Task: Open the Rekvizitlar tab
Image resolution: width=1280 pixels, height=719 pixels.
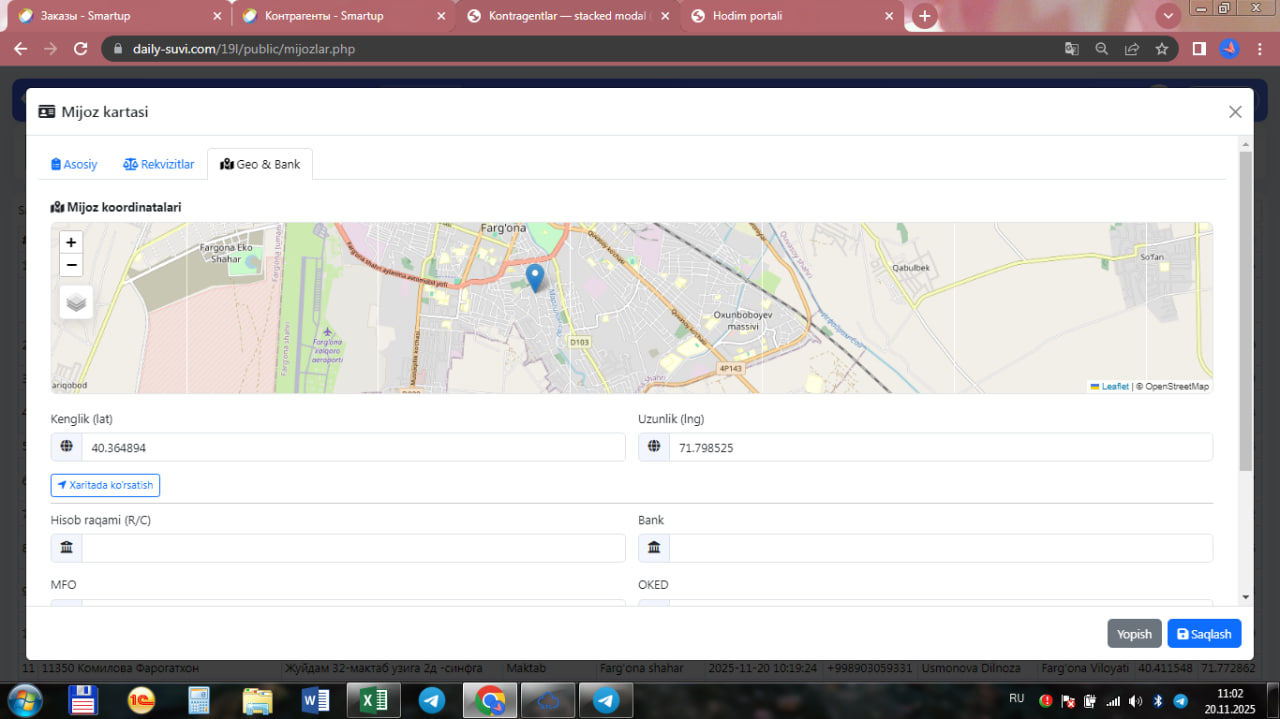Action: pyautogui.click(x=159, y=164)
